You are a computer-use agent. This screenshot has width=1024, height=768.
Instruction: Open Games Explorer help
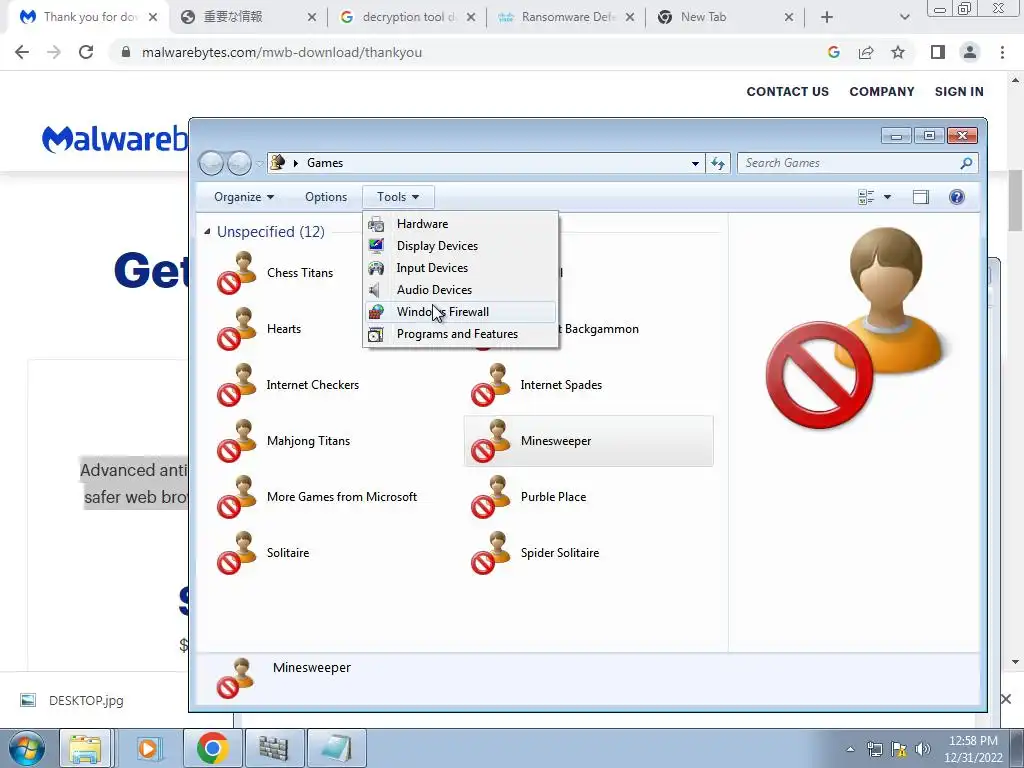point(957,197)
